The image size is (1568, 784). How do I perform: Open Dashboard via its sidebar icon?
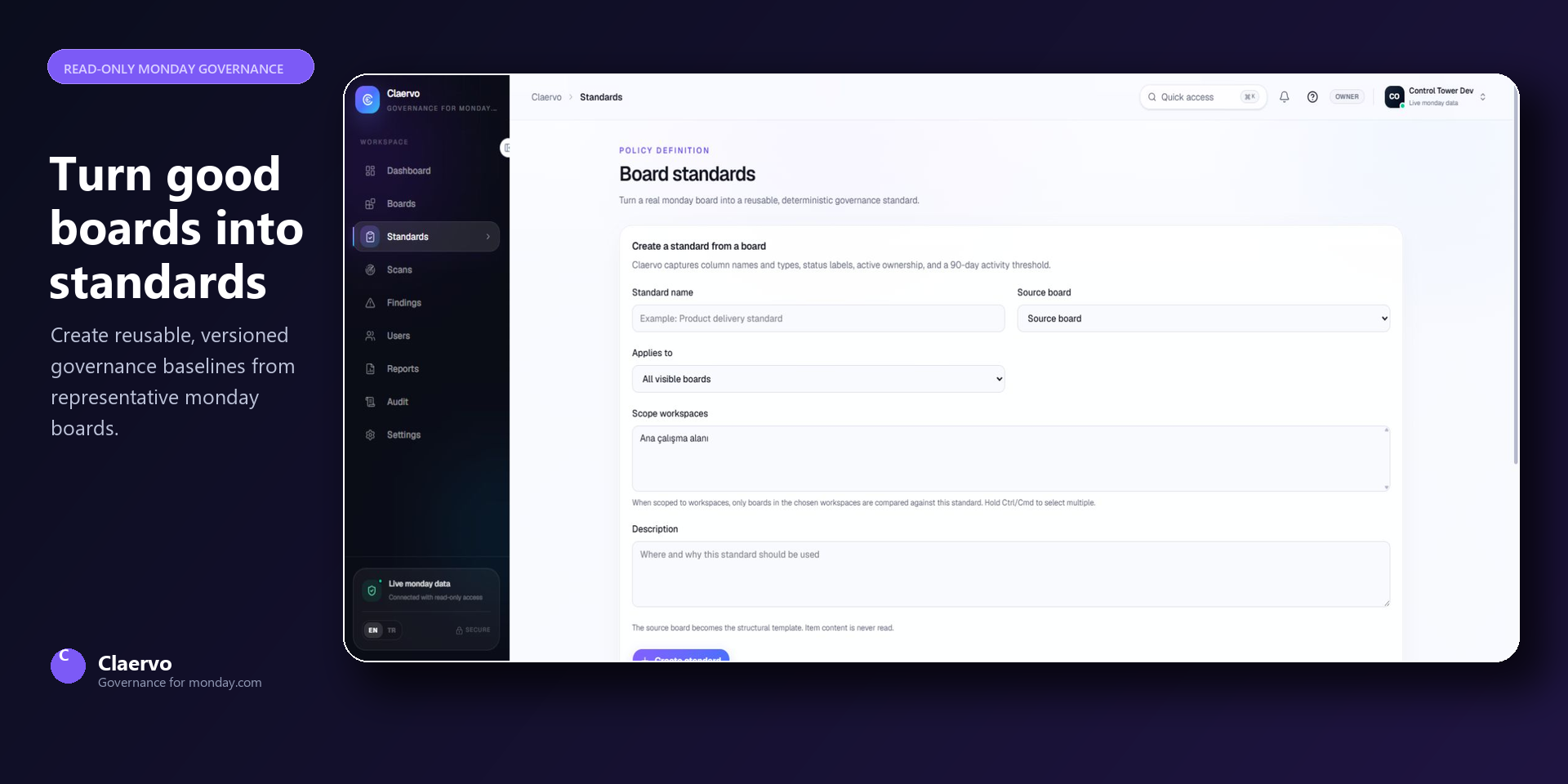(370, 171)
